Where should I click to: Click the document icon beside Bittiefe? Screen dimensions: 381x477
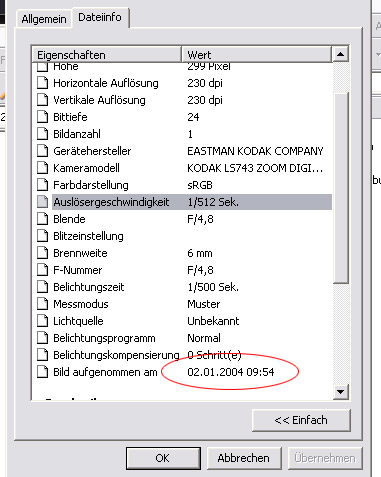(x=42, y=117)
